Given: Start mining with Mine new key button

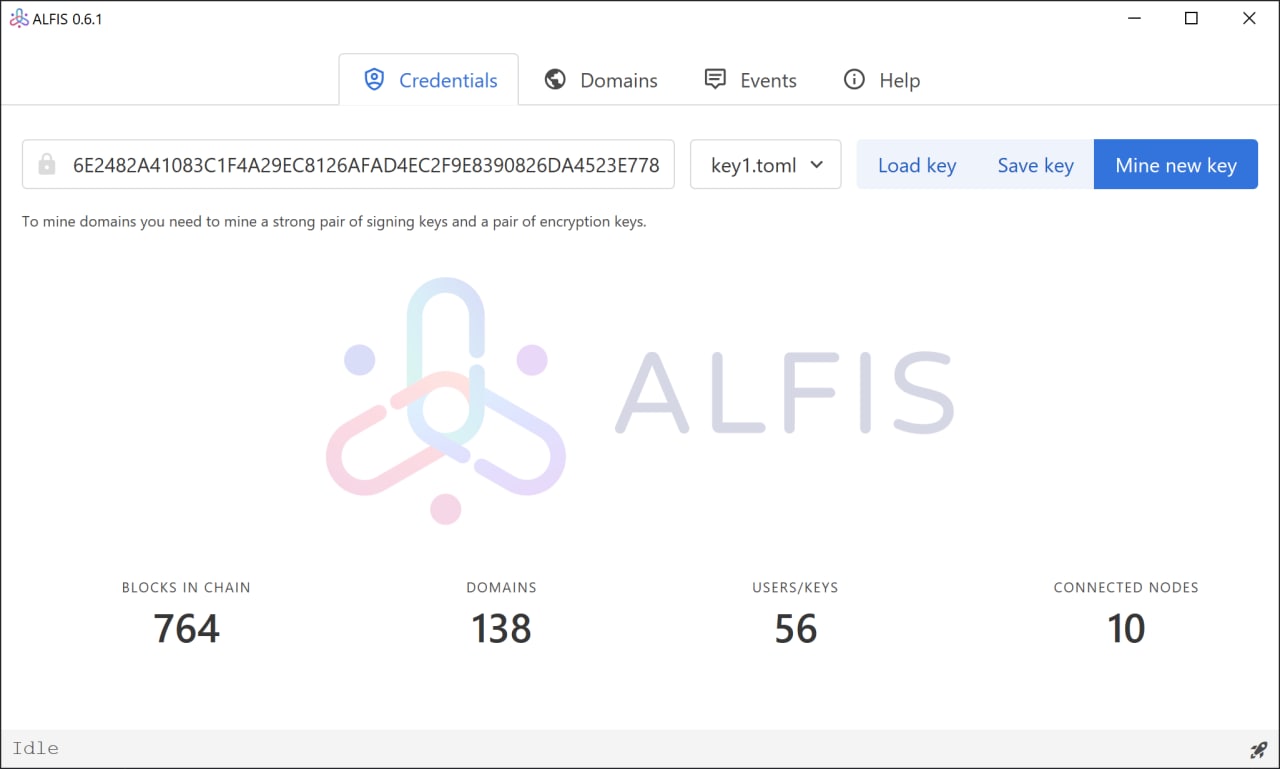Looking at the screenshot, I should tap(1175, 165).
